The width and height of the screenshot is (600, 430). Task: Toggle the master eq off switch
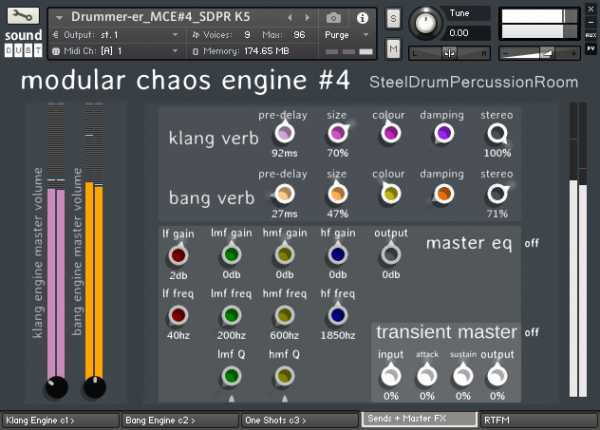(x=532, y=243)
